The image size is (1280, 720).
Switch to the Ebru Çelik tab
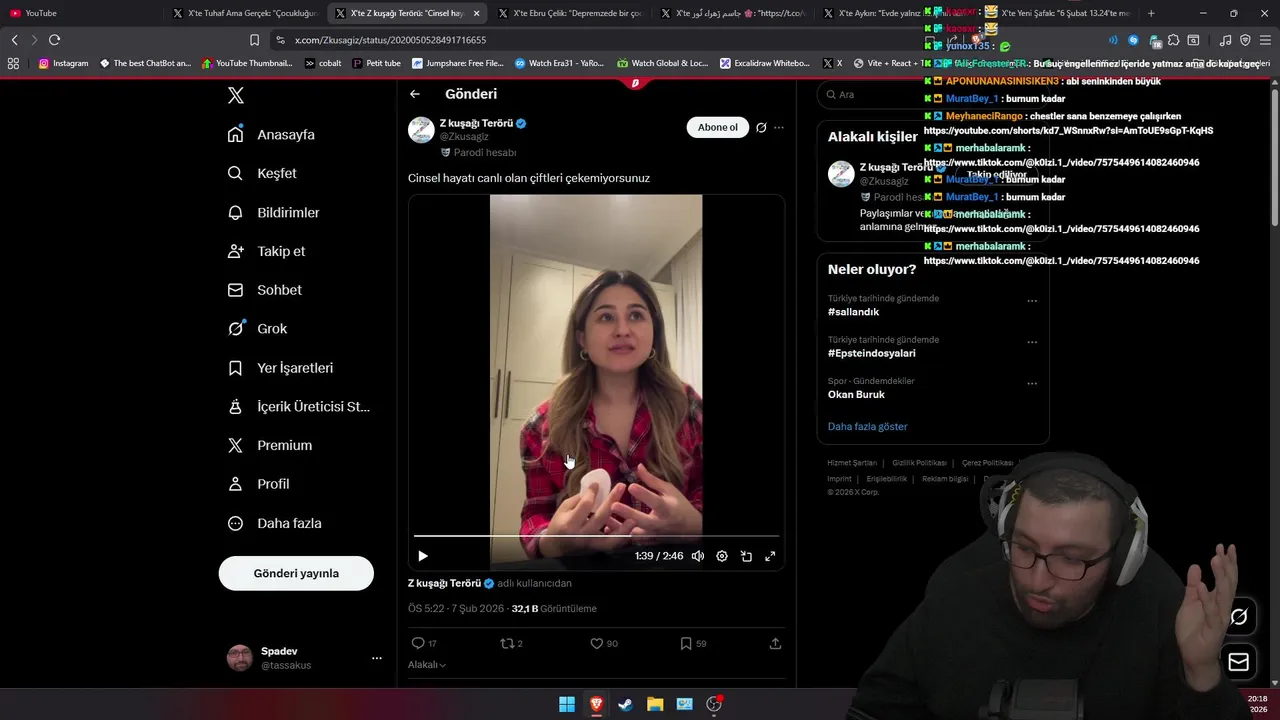click(572, 13)
